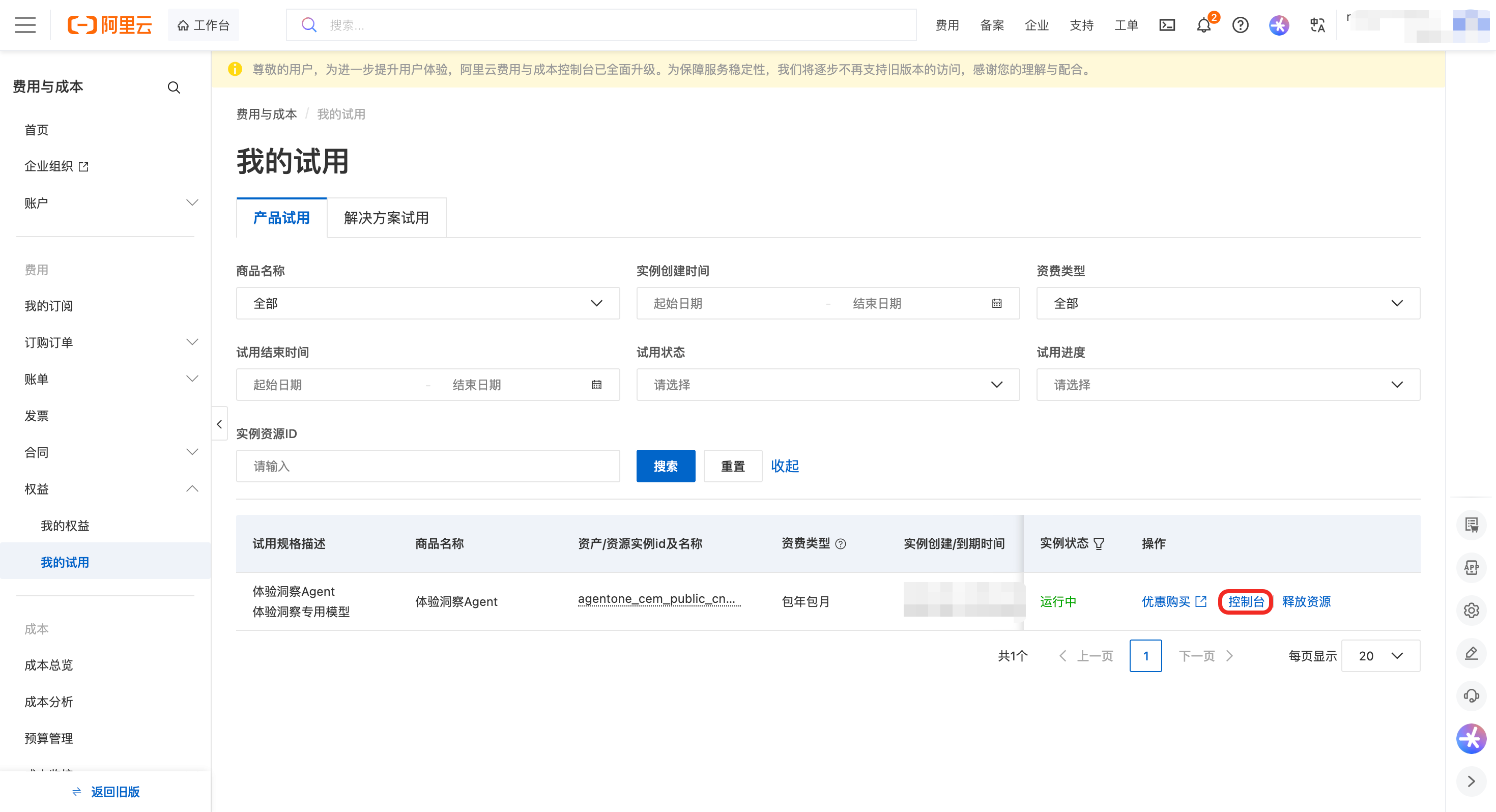Open 费用 in the top menu

(946, 25)
